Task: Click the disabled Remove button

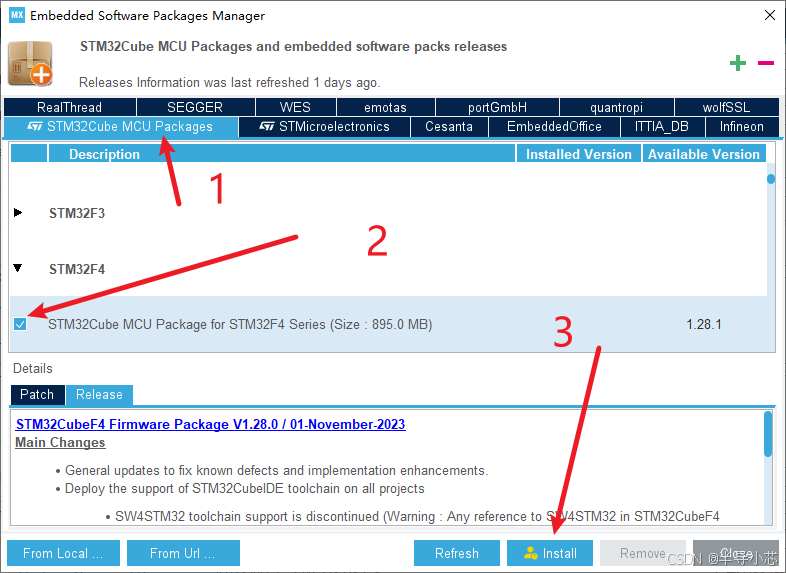Action: (643, 553)
